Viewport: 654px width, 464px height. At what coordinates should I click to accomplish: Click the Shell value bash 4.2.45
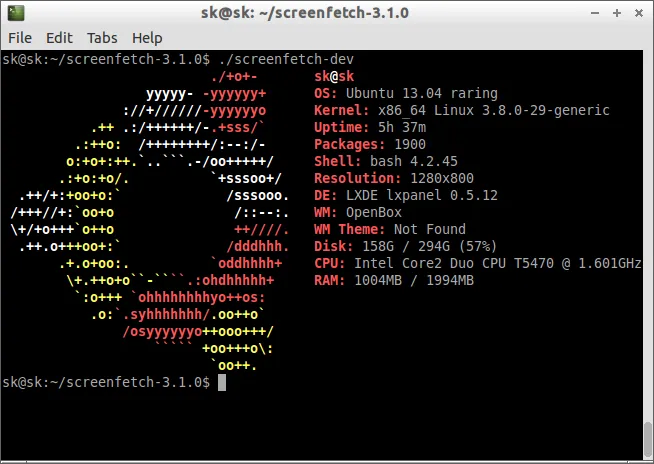click(x=414, y=161)
